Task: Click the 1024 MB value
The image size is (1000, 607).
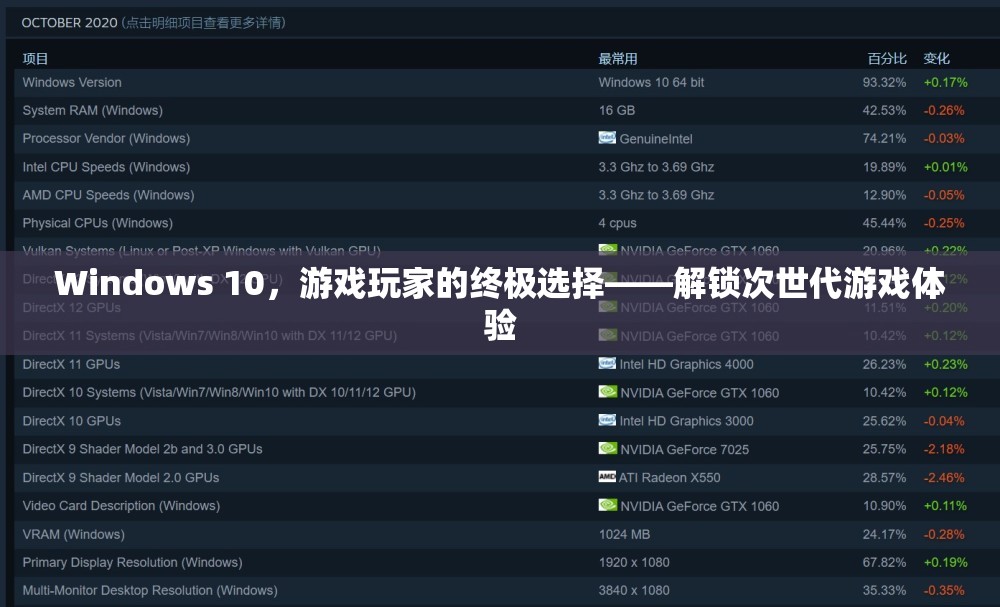Action: pyautogui.click(x=624, y=534)
